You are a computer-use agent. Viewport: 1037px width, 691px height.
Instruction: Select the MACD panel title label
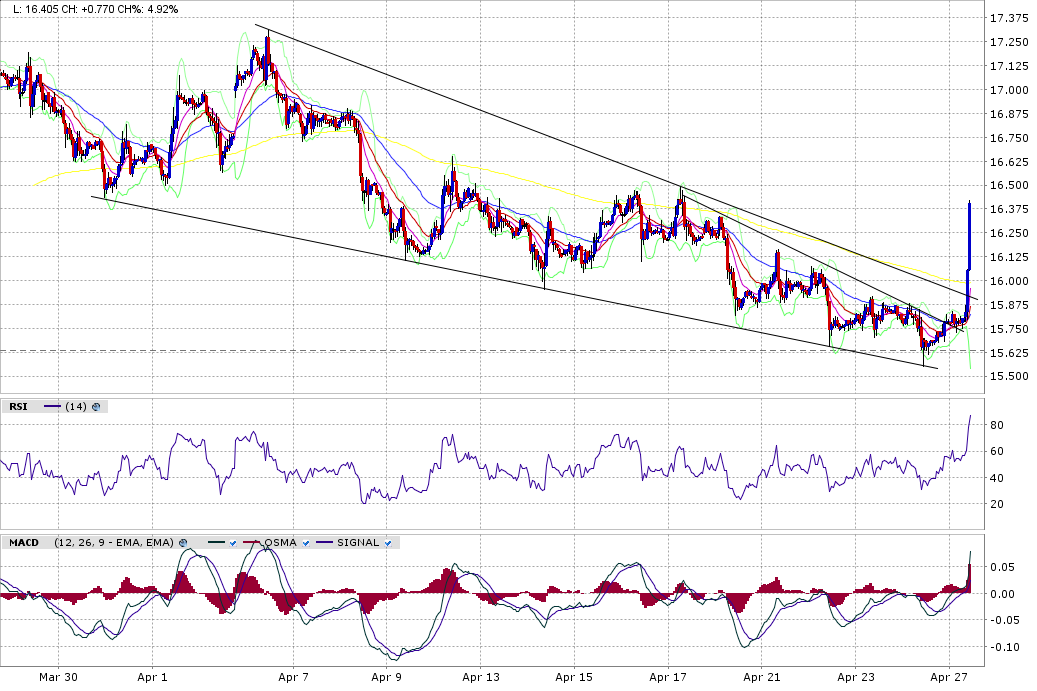[x=24, y=543]
